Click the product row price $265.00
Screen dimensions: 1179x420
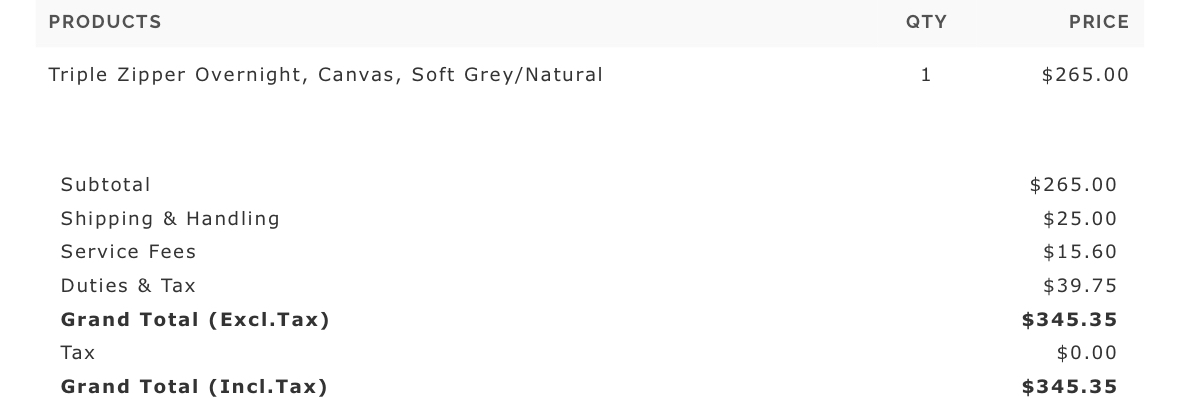pos(1085,75)
